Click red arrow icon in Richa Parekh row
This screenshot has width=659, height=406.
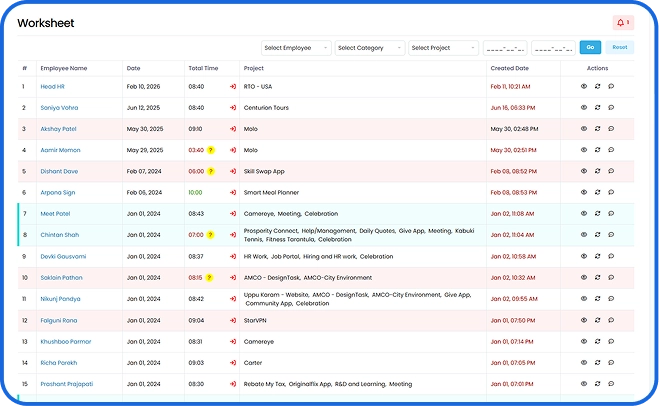point(233,363)
